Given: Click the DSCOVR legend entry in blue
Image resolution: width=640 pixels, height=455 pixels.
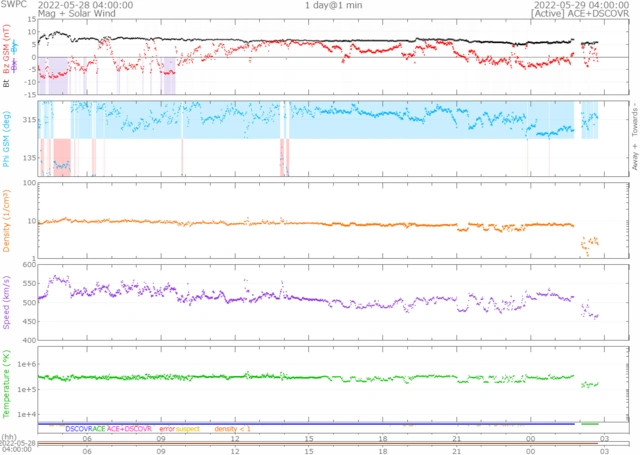Looking at the screenshot, I should tap(79, 429).
